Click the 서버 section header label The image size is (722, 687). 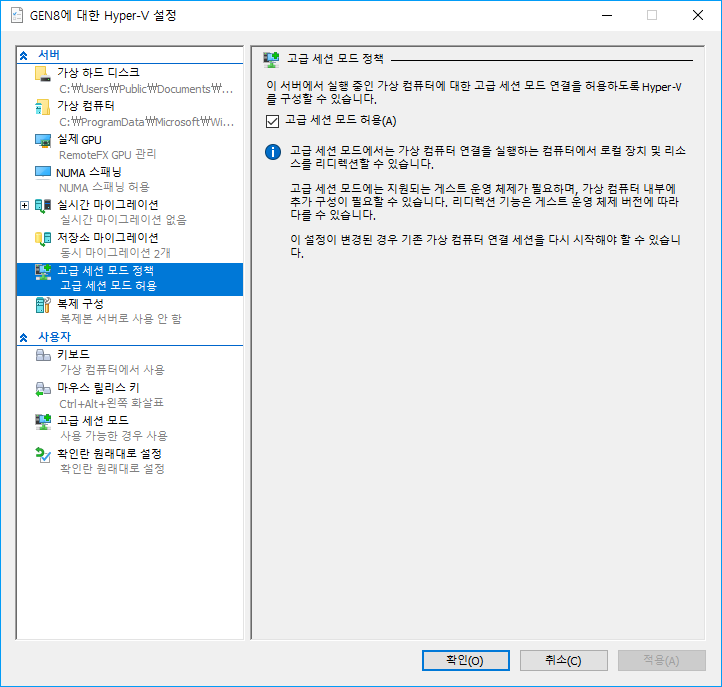point(49,55)
